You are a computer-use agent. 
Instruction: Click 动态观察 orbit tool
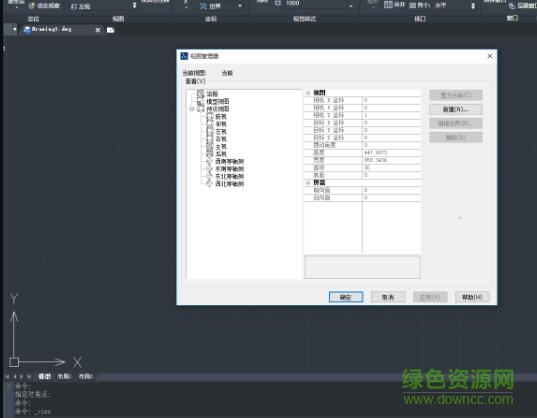tap(44, 6)
